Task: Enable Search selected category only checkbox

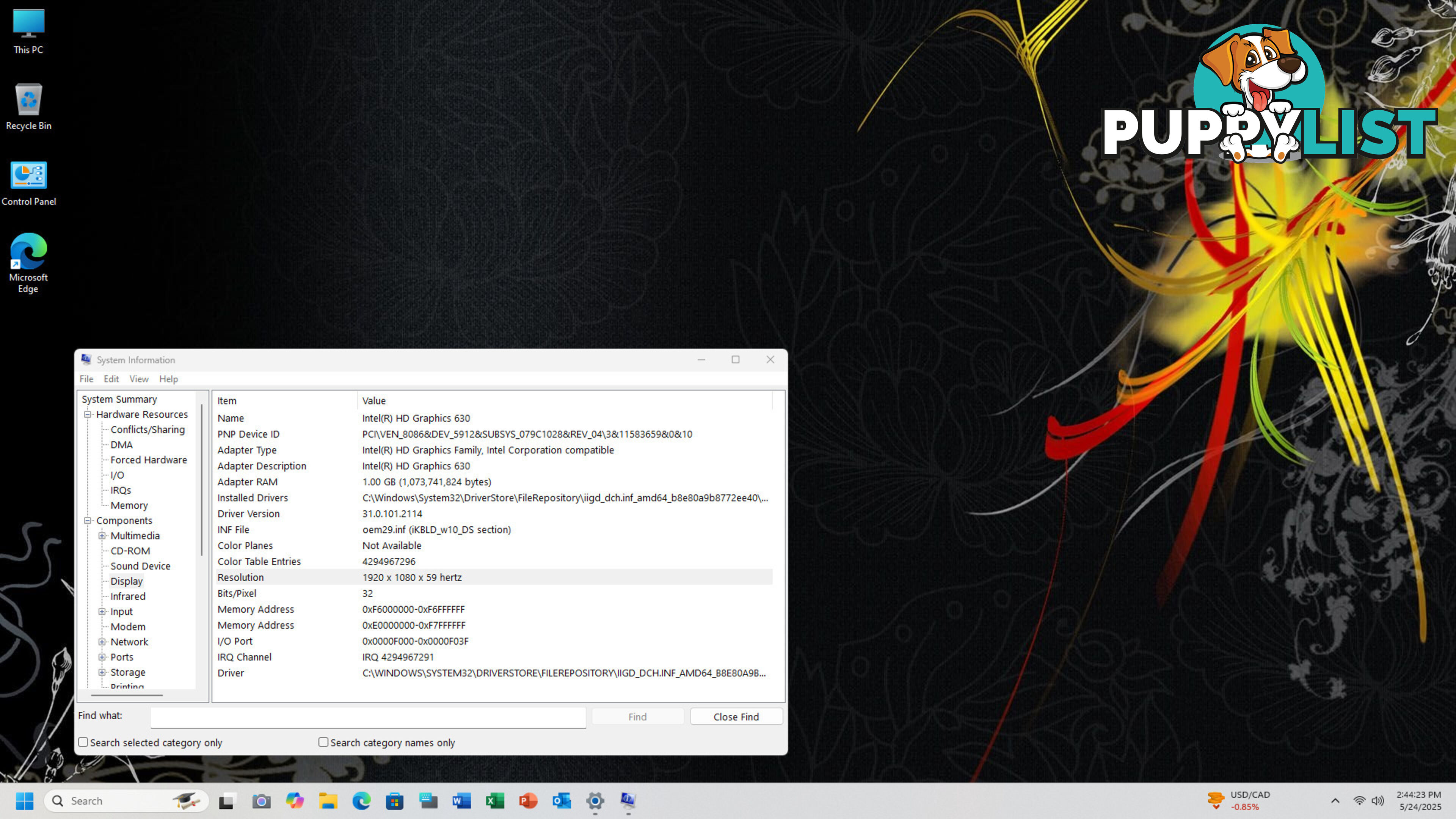Action: pos(83,742)
